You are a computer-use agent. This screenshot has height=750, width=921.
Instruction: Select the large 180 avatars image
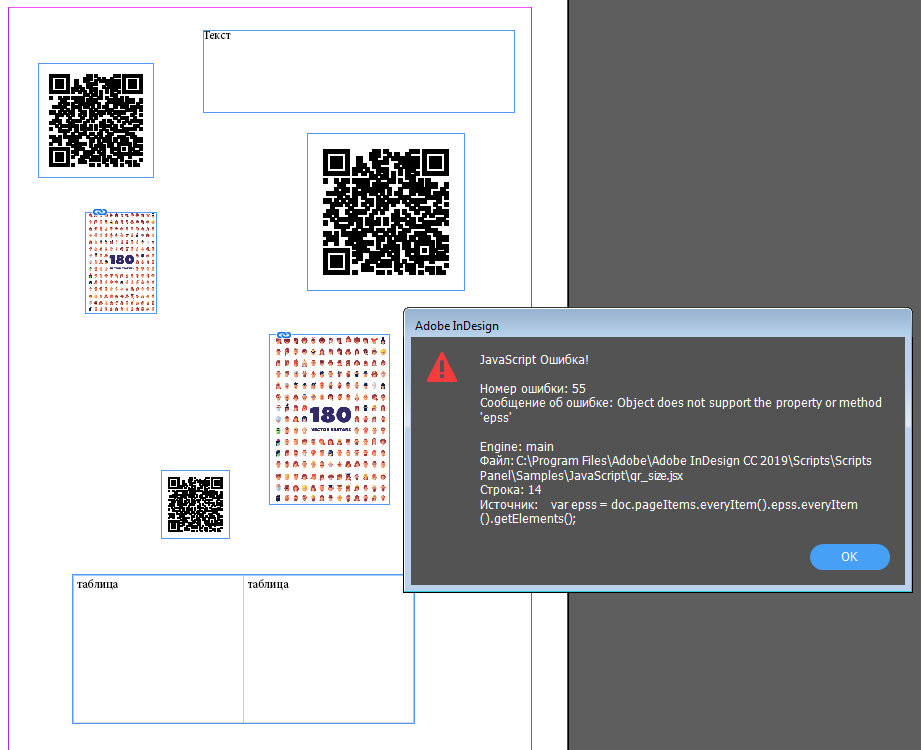[x=330, y=419]
